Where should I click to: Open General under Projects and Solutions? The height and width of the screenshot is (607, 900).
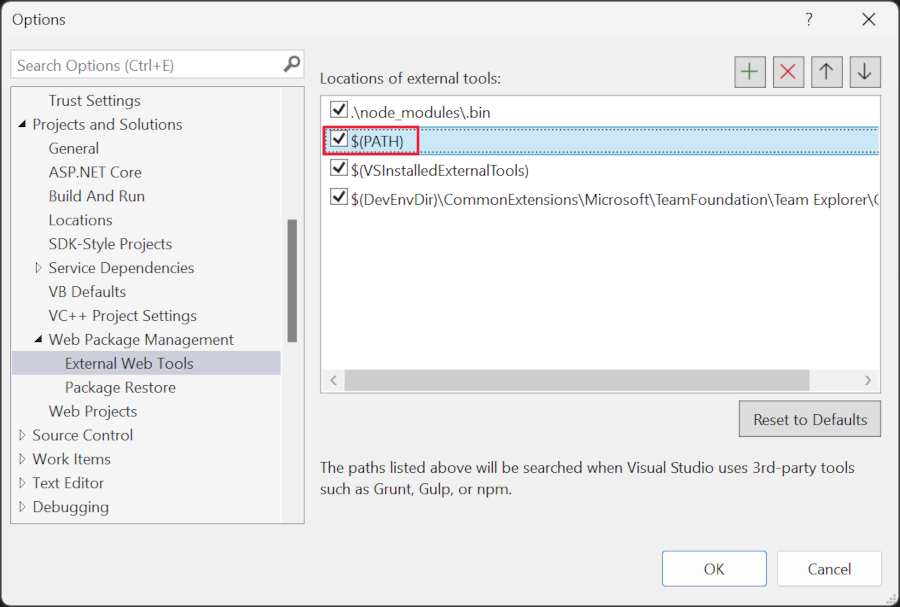[x=73, y=148]
